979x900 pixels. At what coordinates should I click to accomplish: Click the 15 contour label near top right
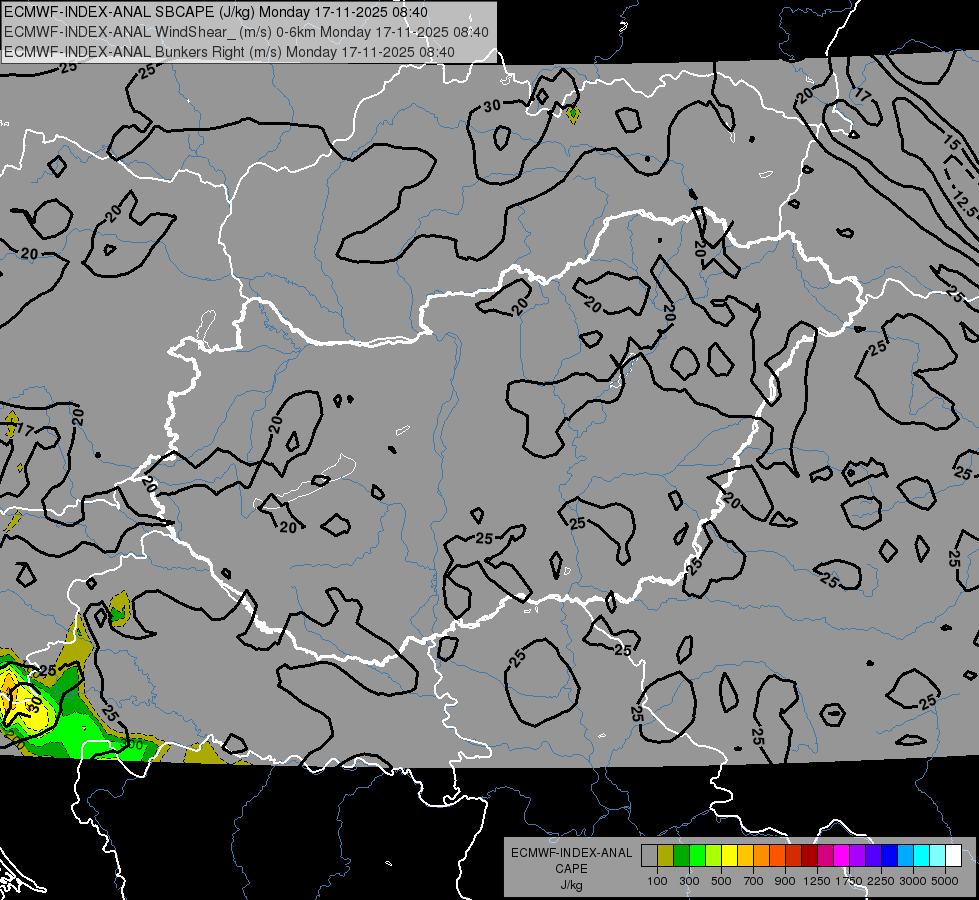[x=950, y=143]
